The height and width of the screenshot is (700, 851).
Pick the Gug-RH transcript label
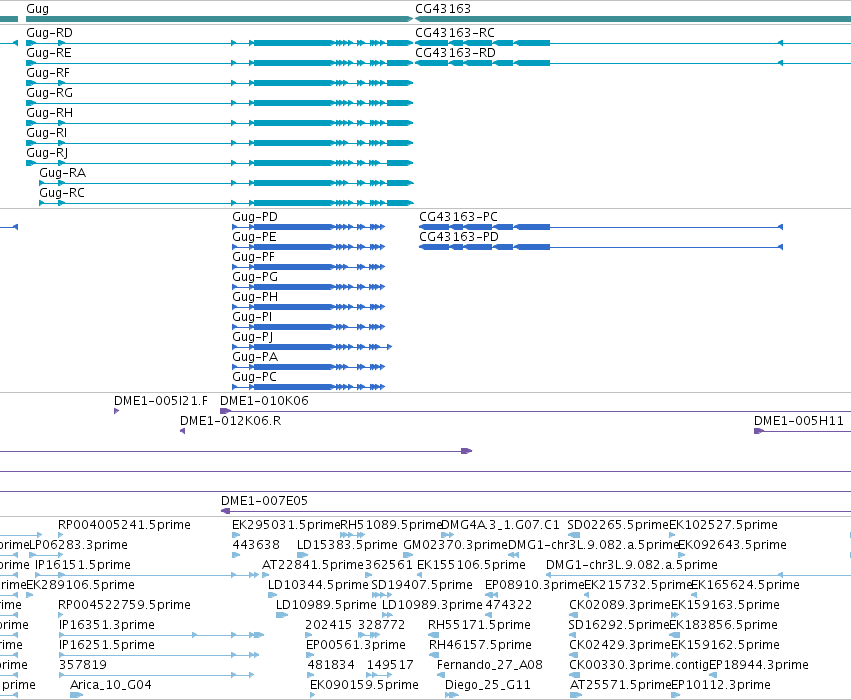click(49, 113)
